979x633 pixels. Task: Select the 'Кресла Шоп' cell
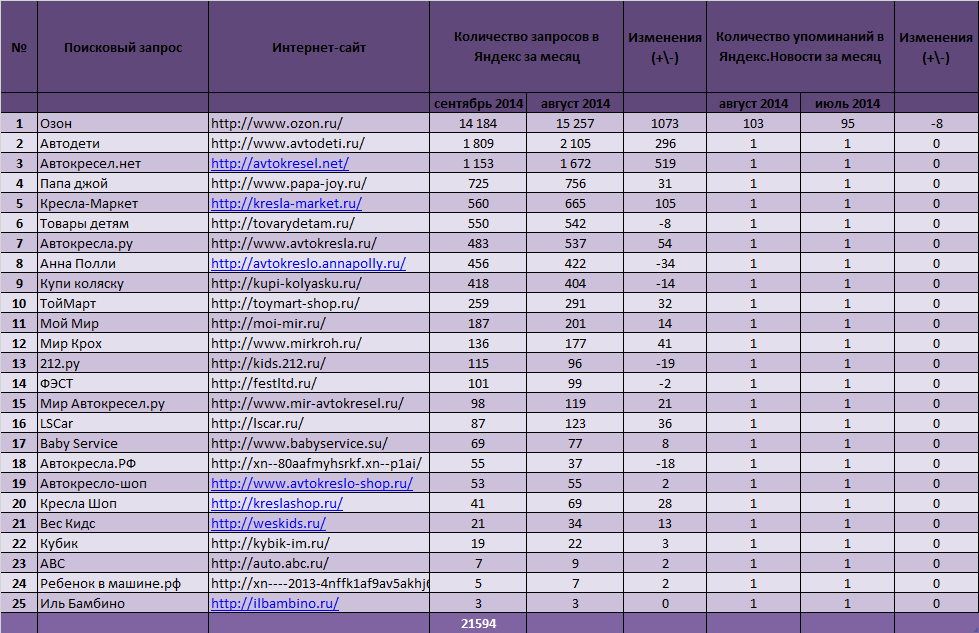123,503
